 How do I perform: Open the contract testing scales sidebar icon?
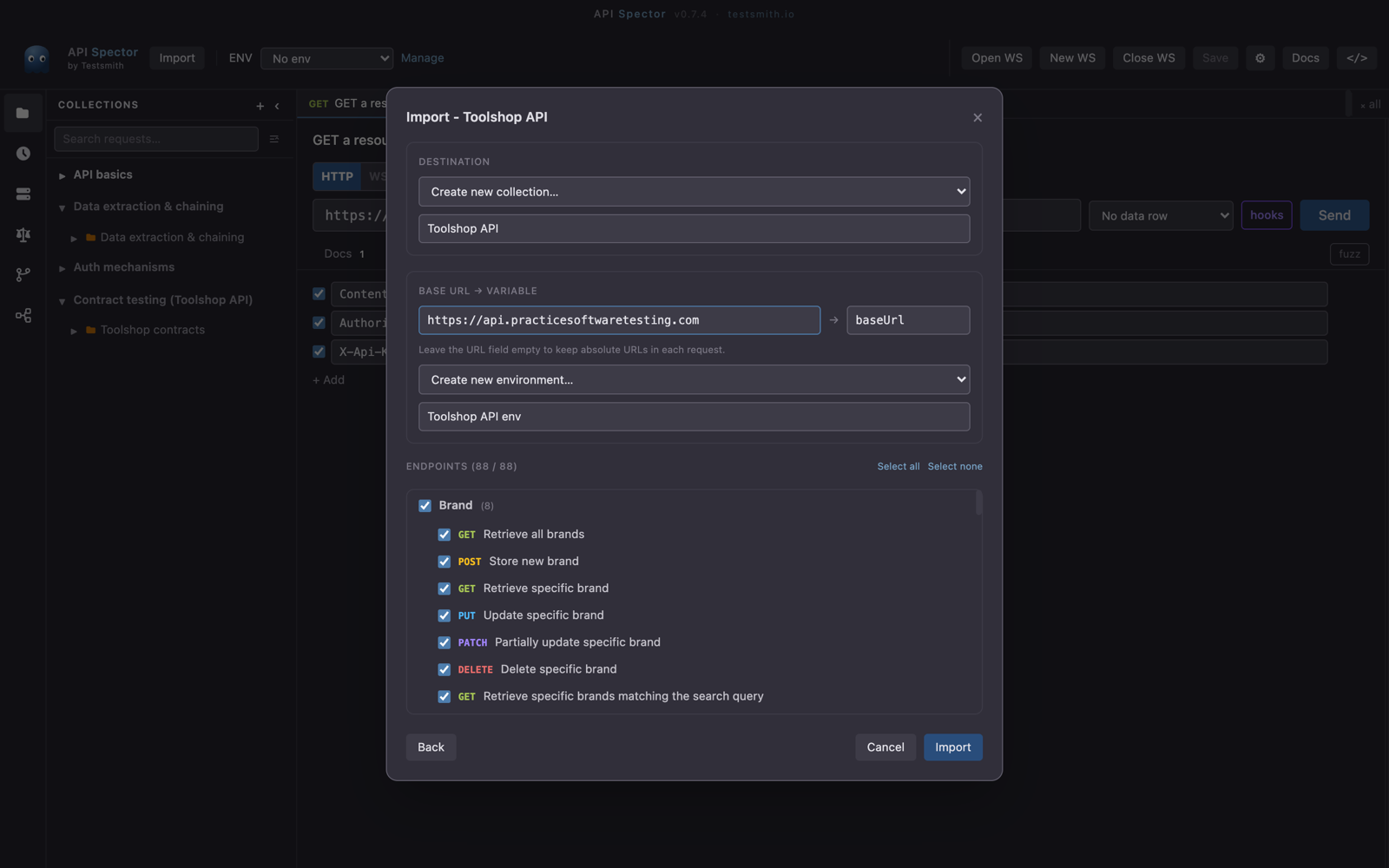(23, 234)
